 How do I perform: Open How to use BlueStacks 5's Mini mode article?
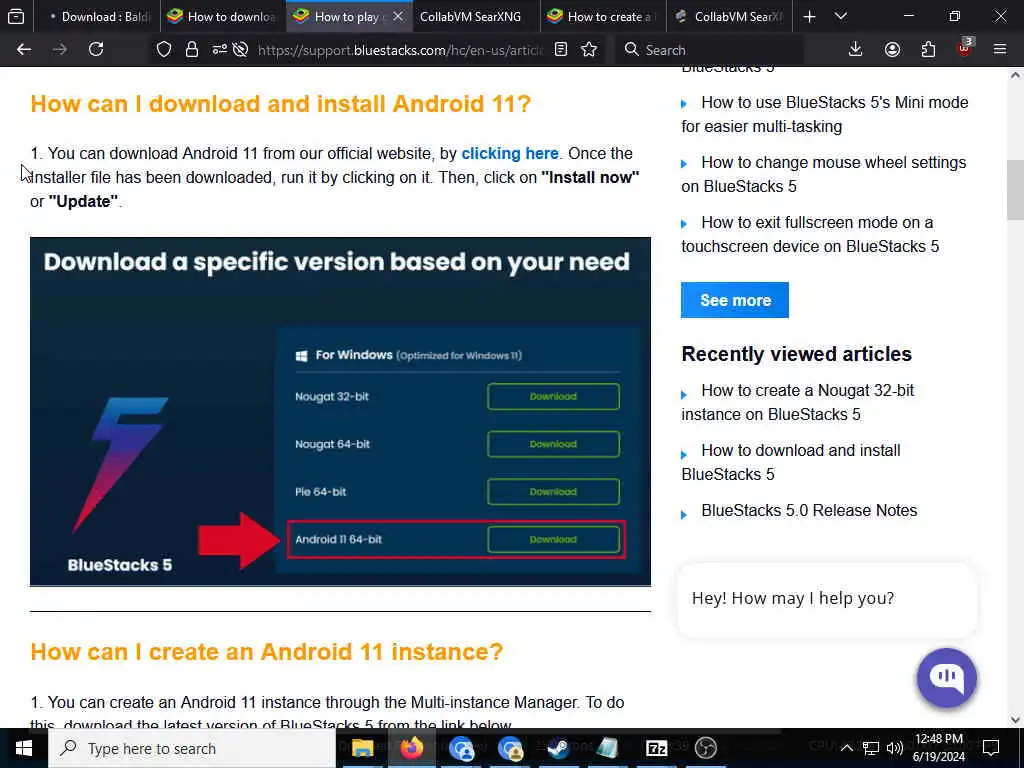point(825,114)
